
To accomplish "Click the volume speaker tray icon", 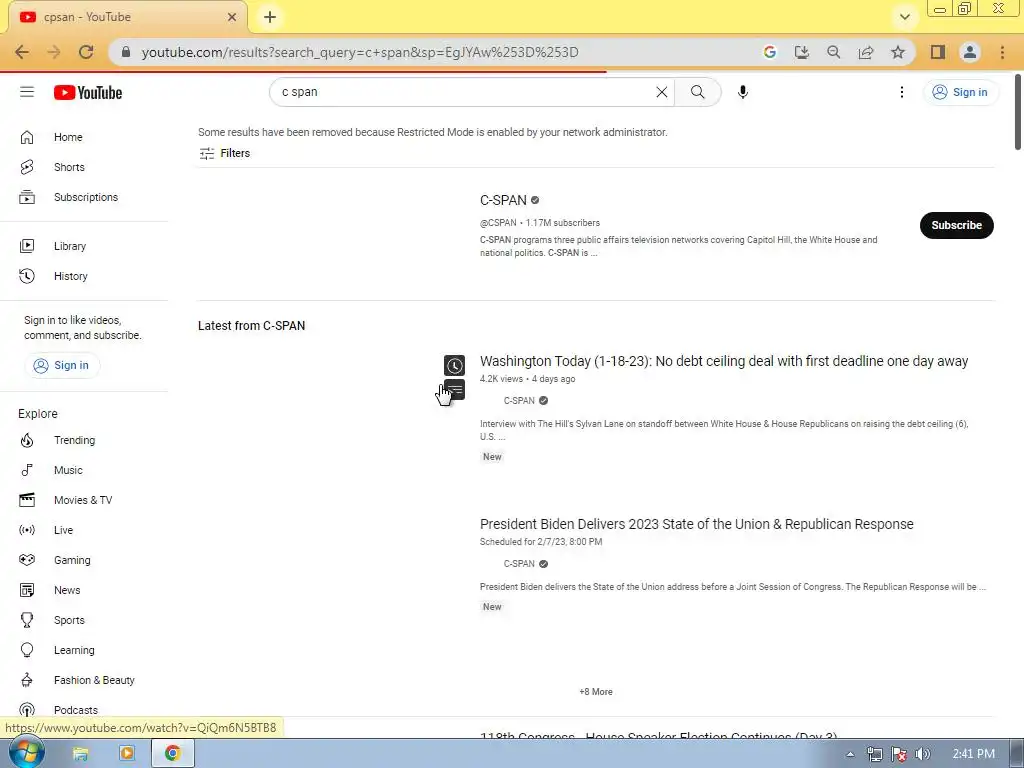I will pos(923,754).
